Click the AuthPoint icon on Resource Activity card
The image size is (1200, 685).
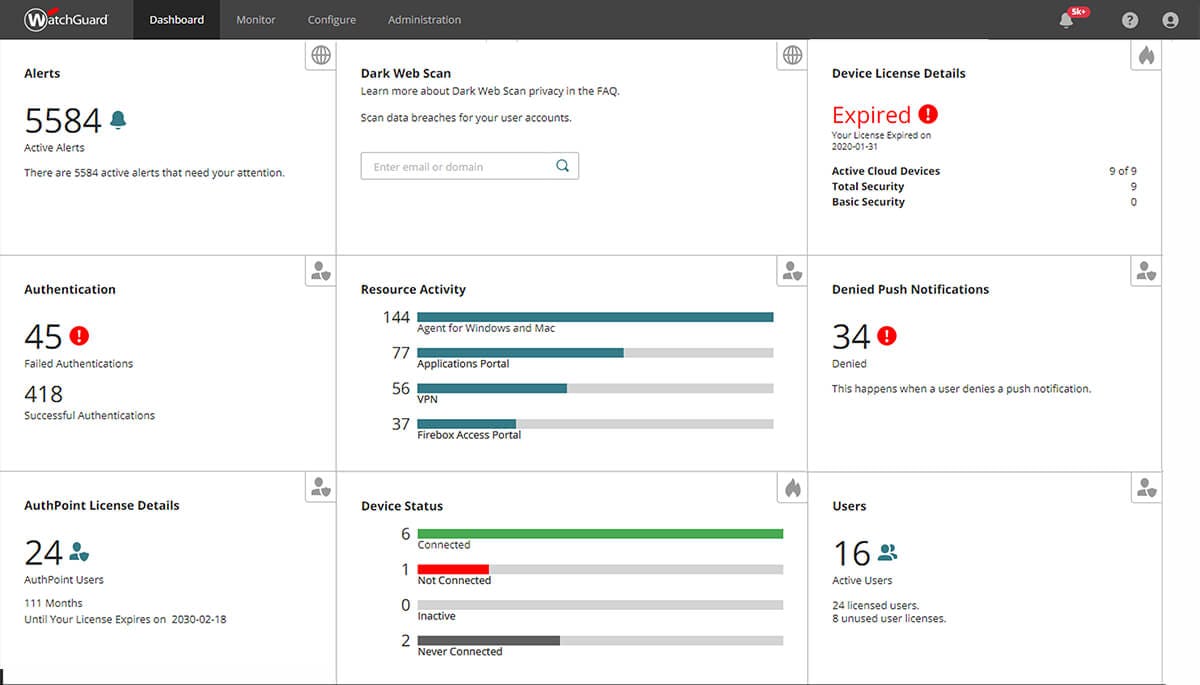(x=792, y=271)
